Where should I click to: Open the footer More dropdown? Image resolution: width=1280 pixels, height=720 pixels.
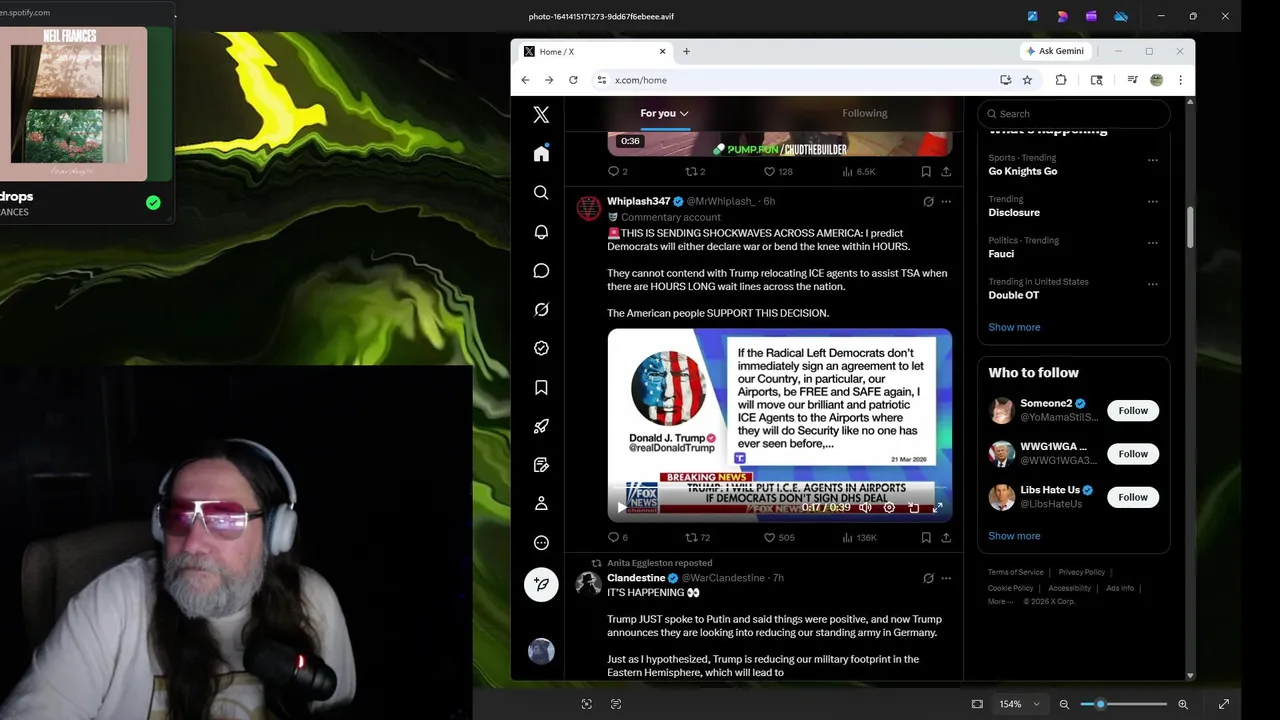1000,601
